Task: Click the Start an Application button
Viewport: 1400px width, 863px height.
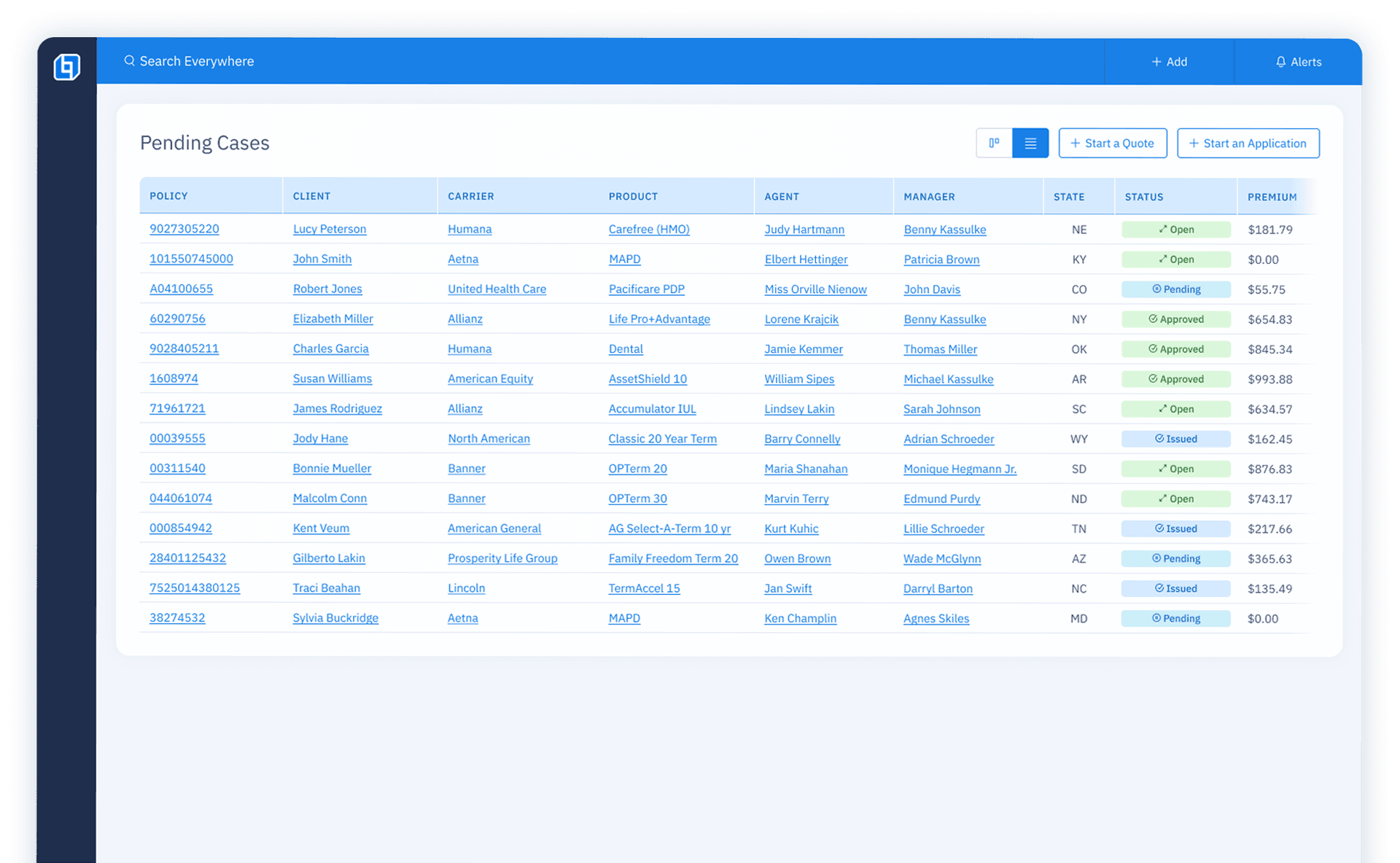Action: click(1248, 143)
